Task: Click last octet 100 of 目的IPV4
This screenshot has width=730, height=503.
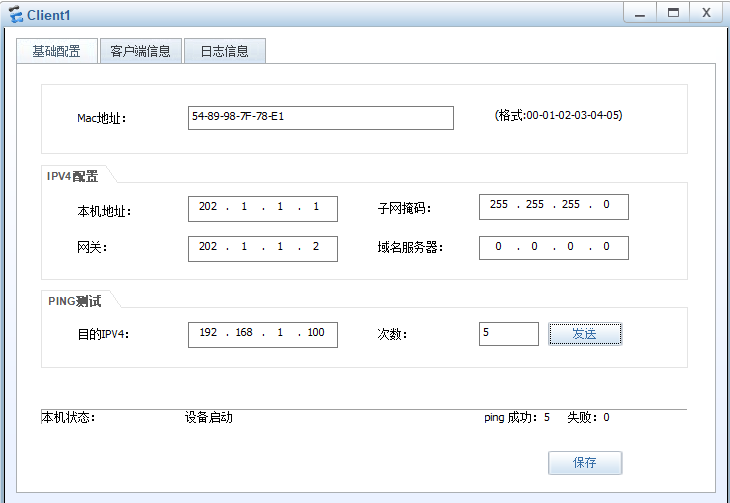Action: click(x=316, y=333)
